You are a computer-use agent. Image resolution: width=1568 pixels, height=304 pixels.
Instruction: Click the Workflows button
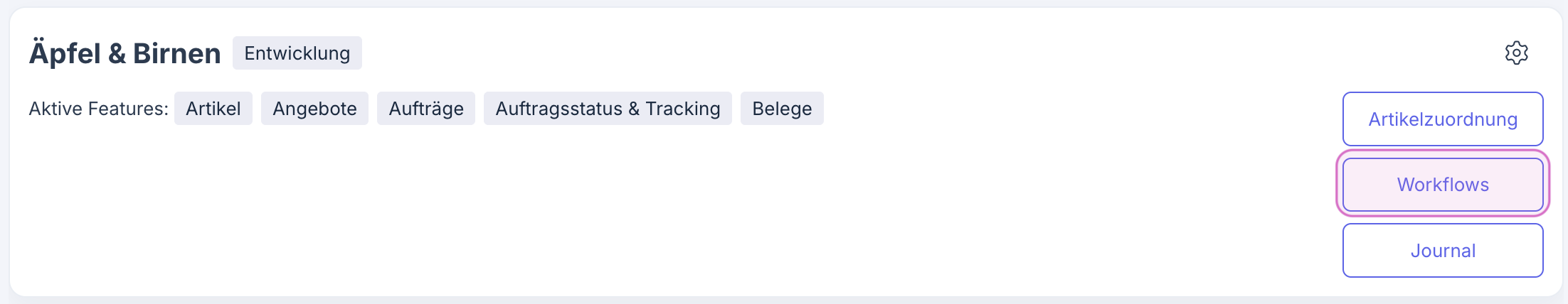click(1442, 185)
